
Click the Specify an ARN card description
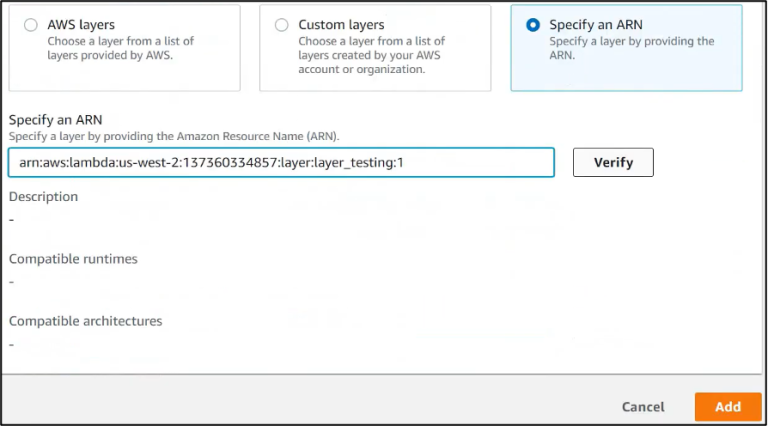coord(631,48)
